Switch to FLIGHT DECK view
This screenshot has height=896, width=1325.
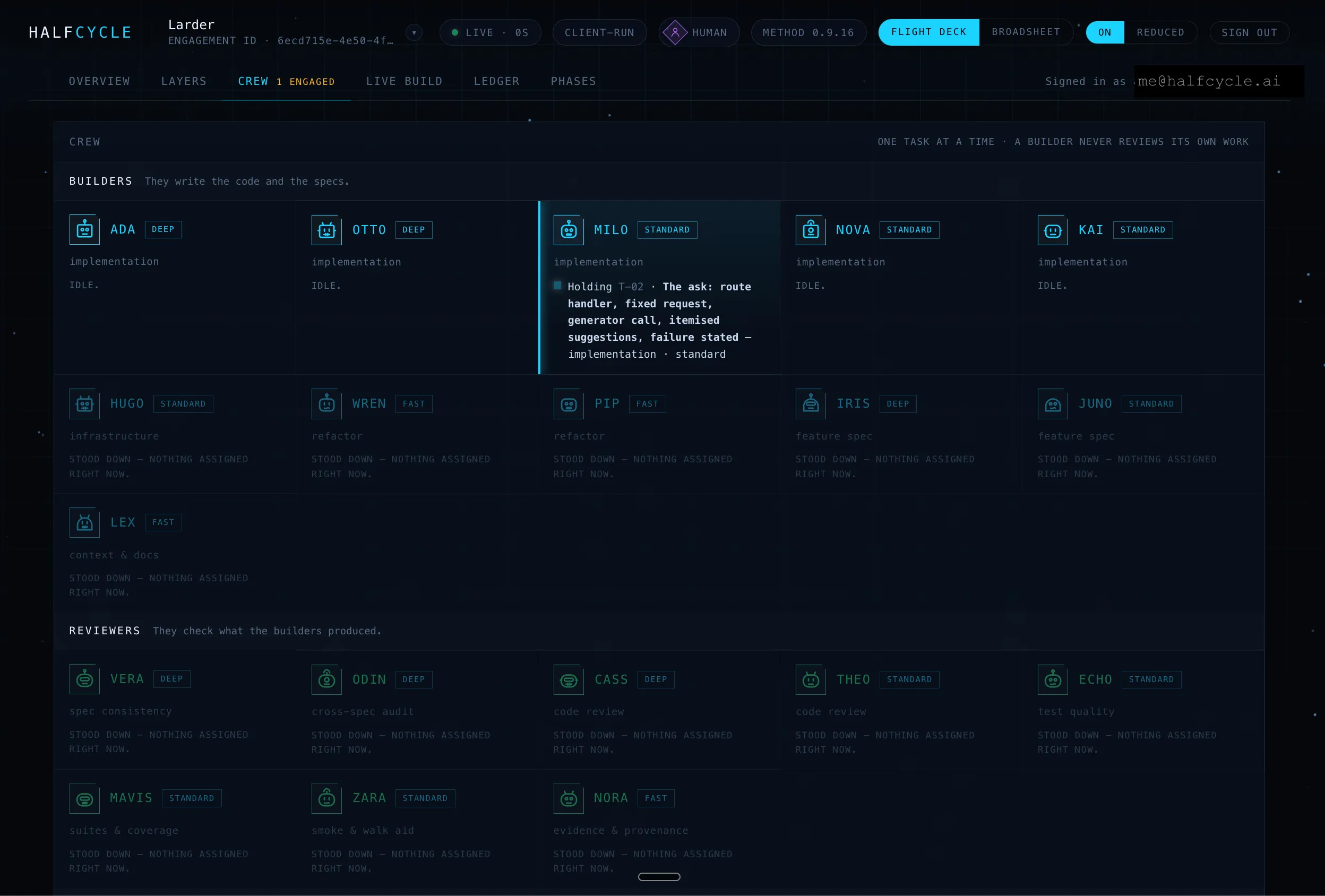pyautogui.click(x=929, y=32)
